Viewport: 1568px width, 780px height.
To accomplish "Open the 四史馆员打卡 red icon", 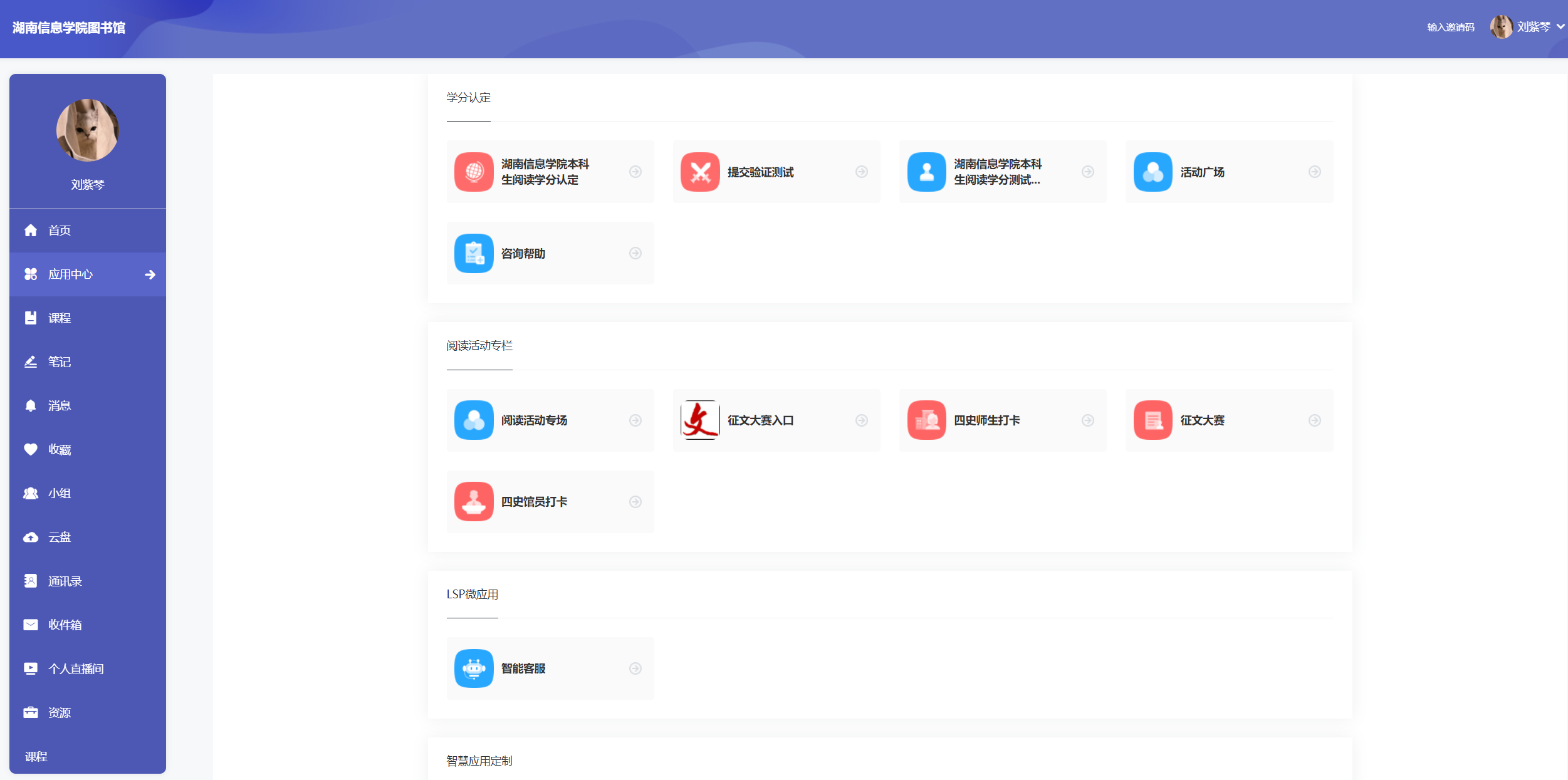I will coord(474,501).
